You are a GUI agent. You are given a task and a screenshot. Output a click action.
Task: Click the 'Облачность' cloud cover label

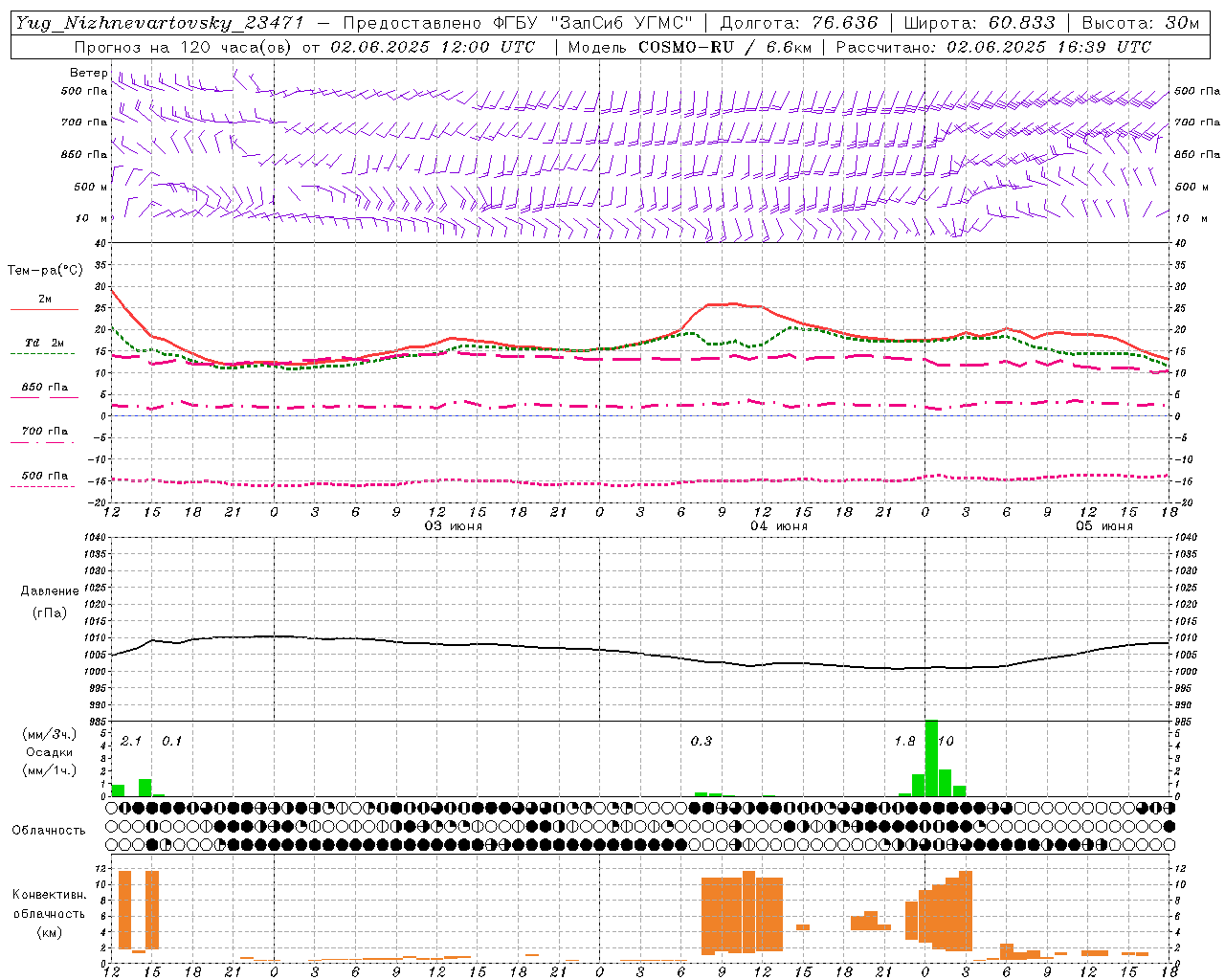(x=49, y=830)
